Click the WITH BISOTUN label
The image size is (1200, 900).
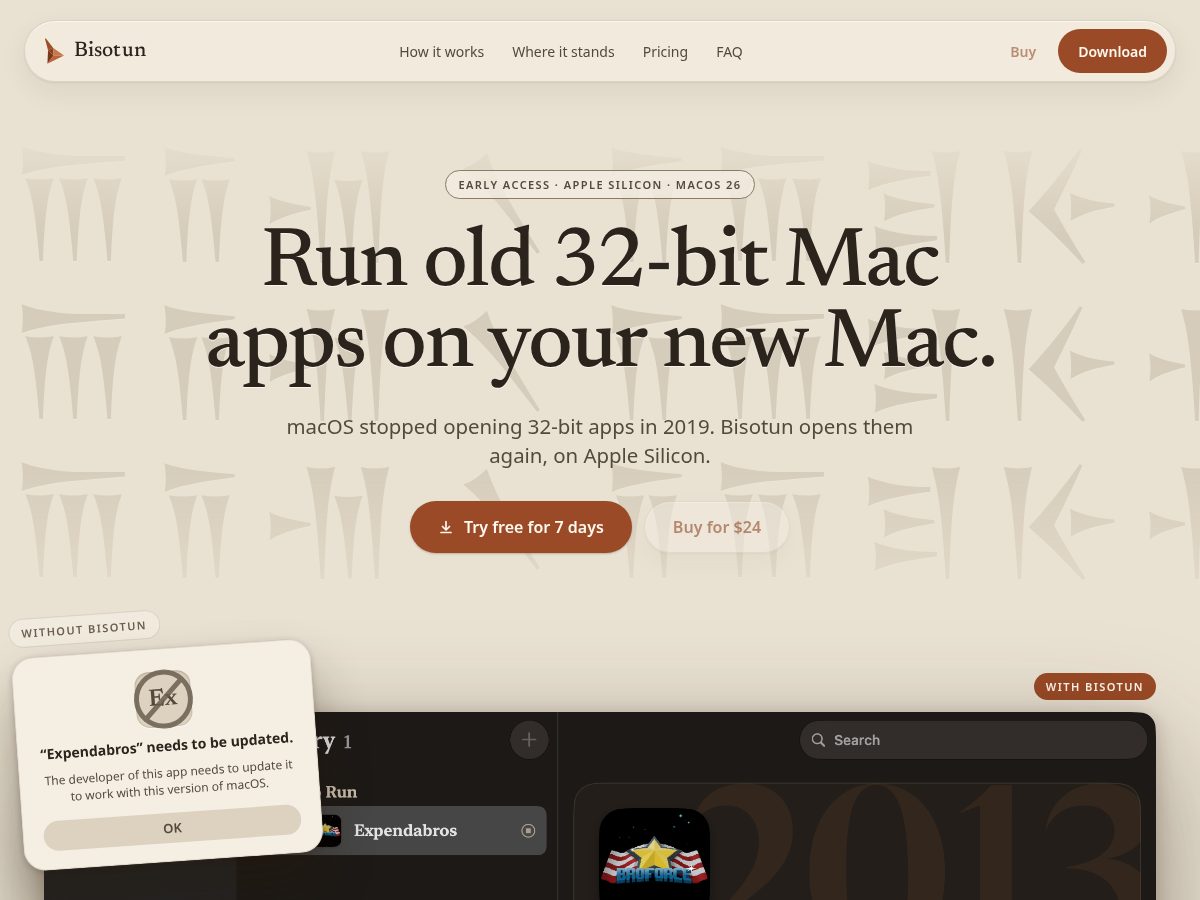click(1095, 687)
